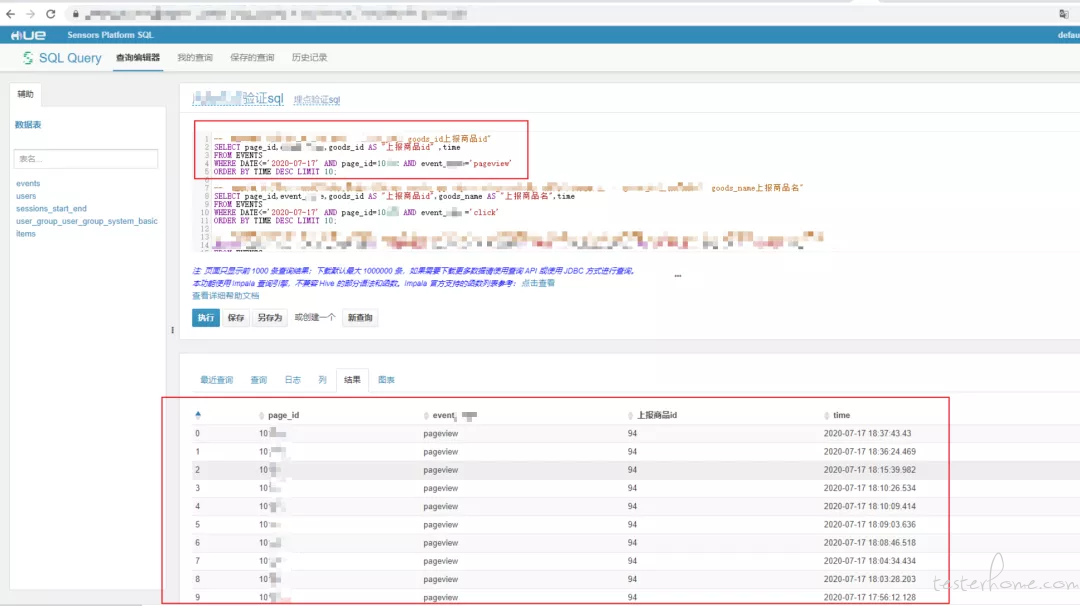Click time value 2020-07-17 18:36:24.469
This screenshot has height=606, width=1080.
pos(869,452)
